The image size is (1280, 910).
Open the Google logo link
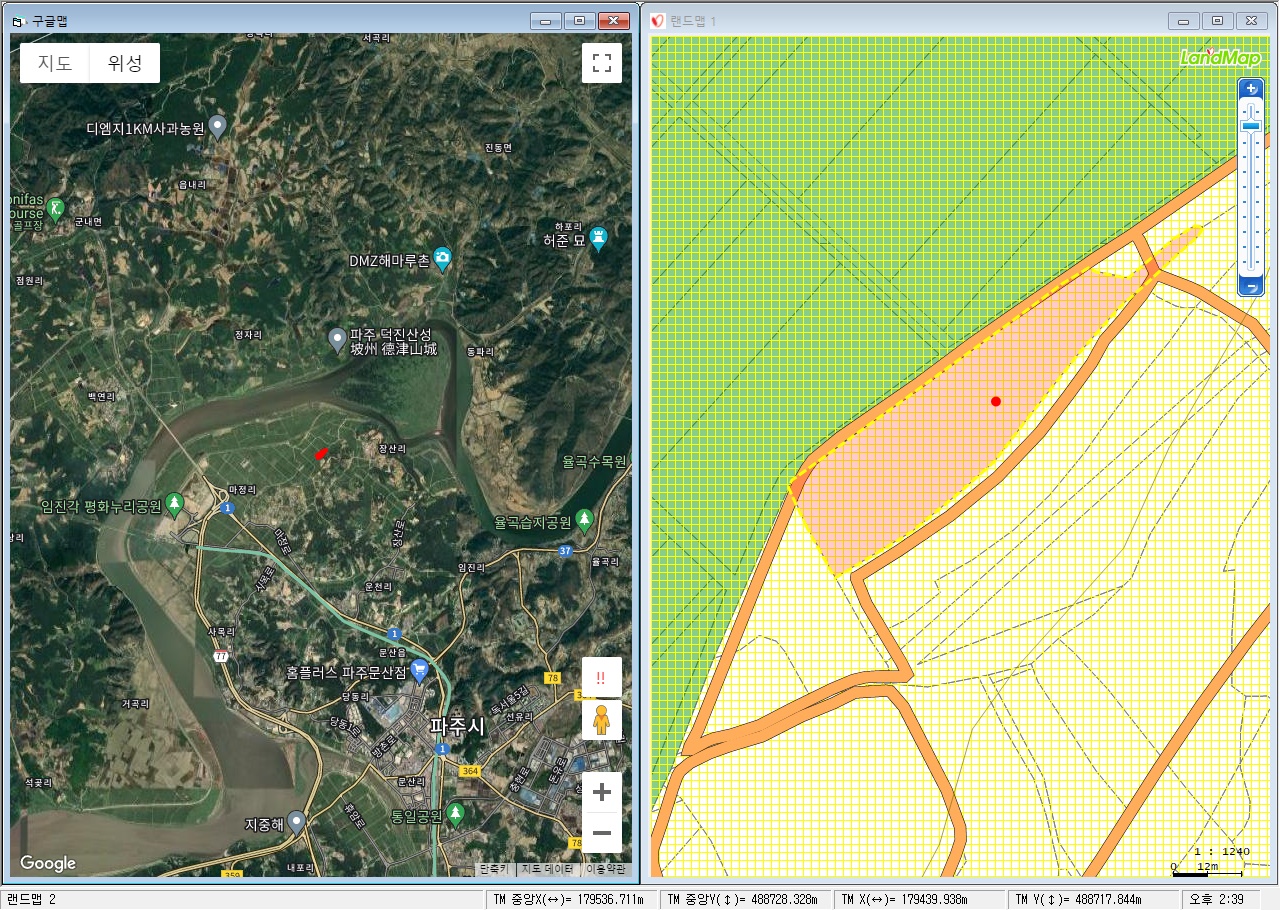coord(48,863)
